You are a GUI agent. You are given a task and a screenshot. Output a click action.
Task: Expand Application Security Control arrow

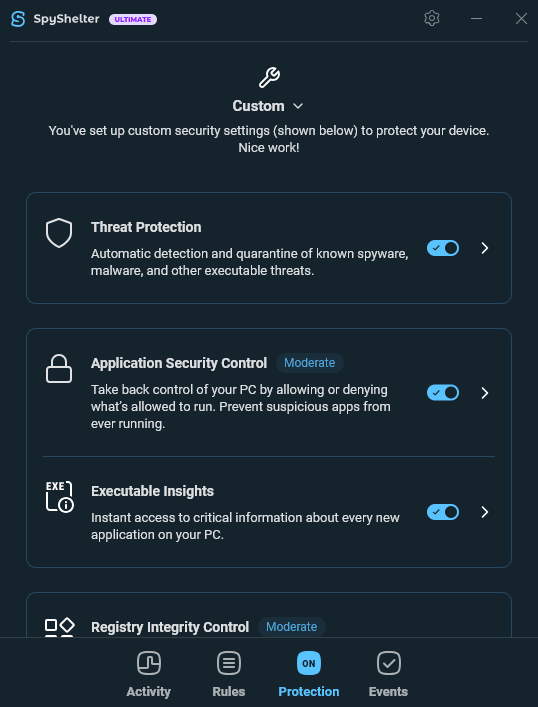click(x=485, y=393)
